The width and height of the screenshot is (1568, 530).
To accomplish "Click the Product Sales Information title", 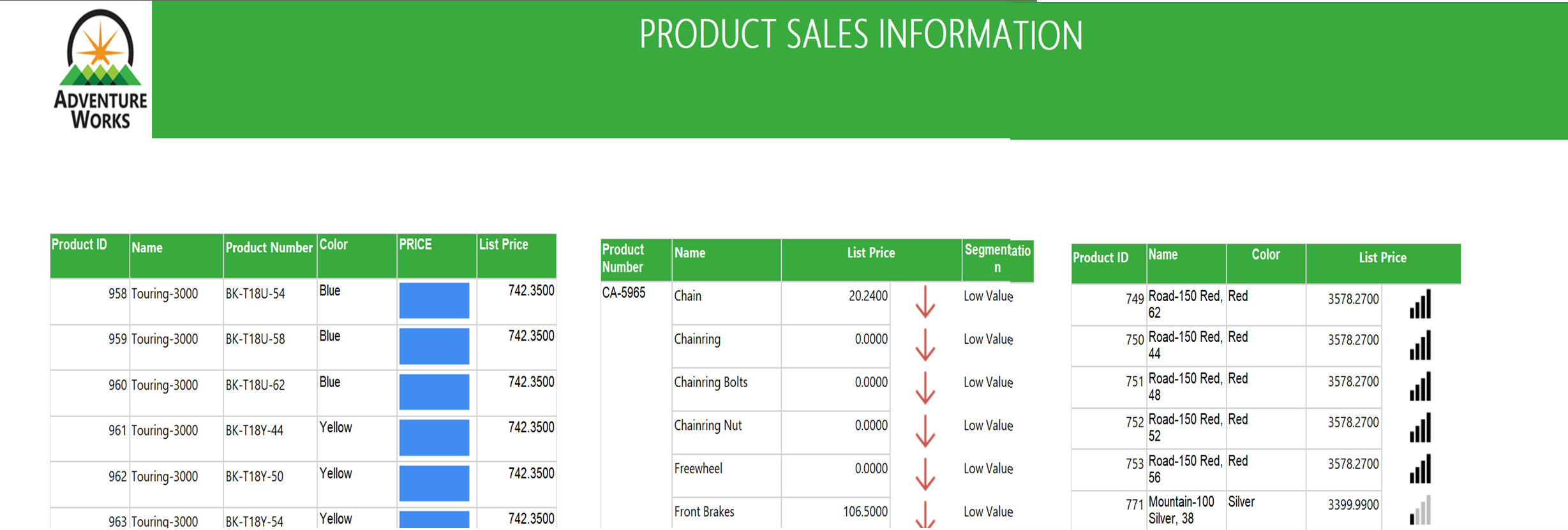I will [861, 35].
